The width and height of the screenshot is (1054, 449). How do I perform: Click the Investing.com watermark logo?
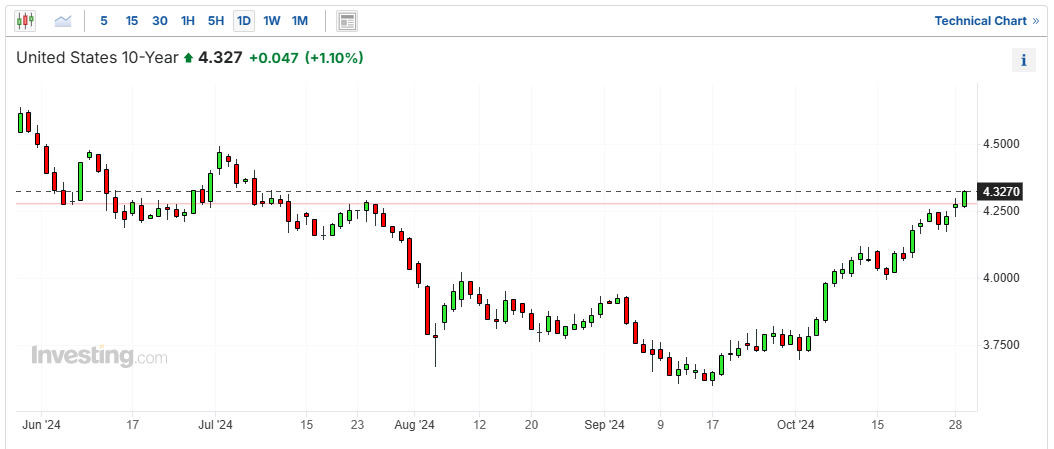99,356
